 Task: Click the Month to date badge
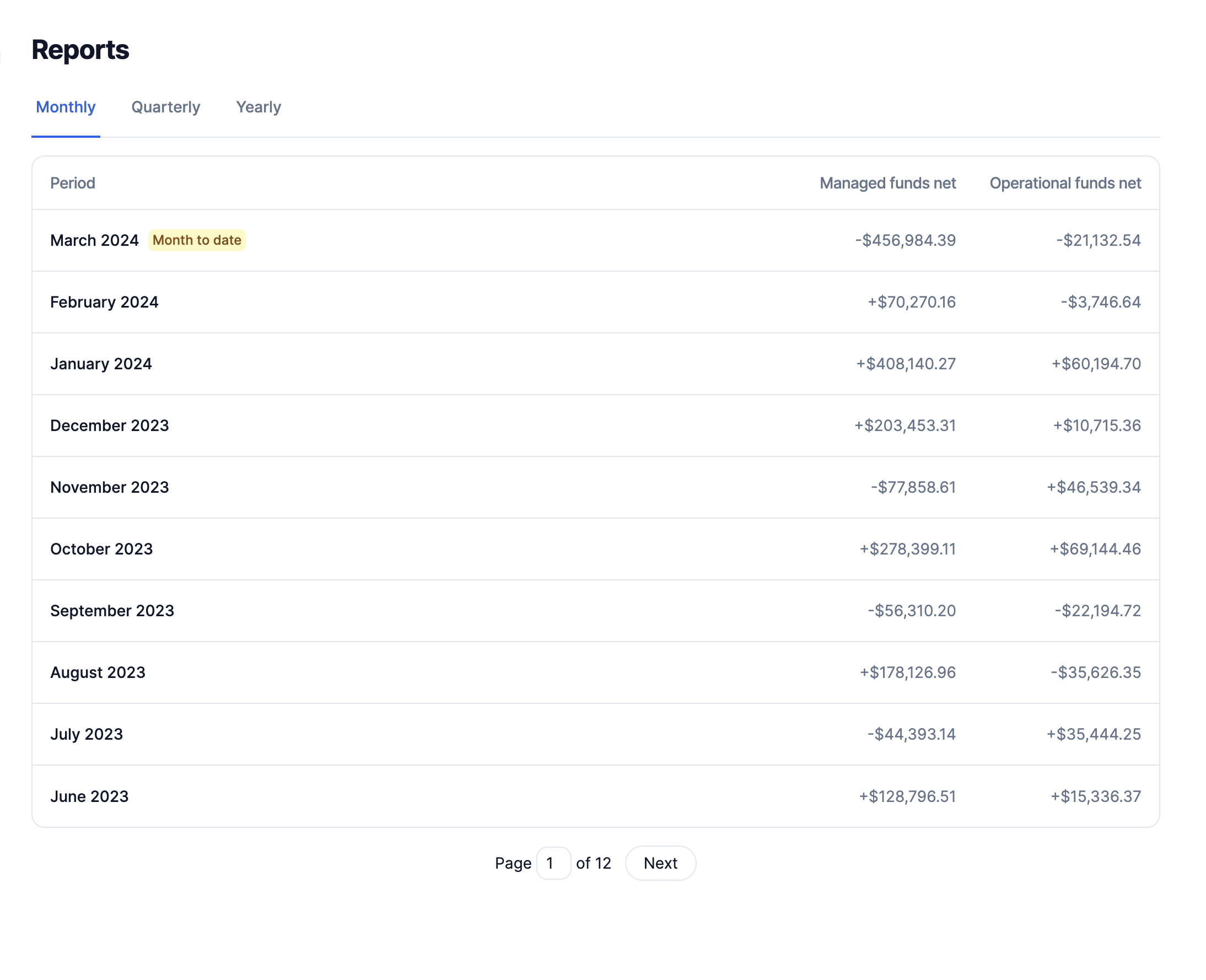click(x=196, y=240)
